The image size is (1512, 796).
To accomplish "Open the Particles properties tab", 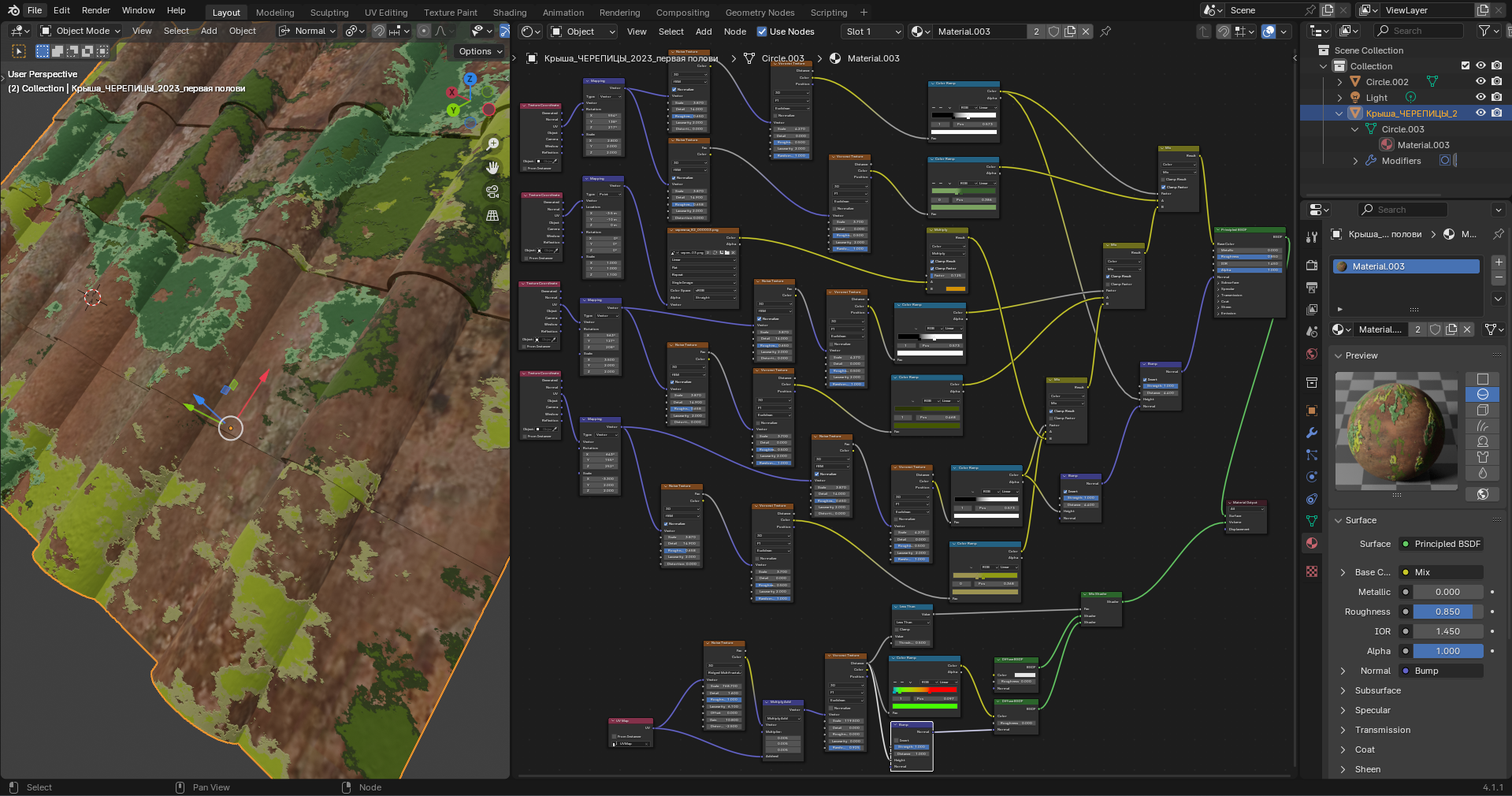I will tap(1312, 455).
